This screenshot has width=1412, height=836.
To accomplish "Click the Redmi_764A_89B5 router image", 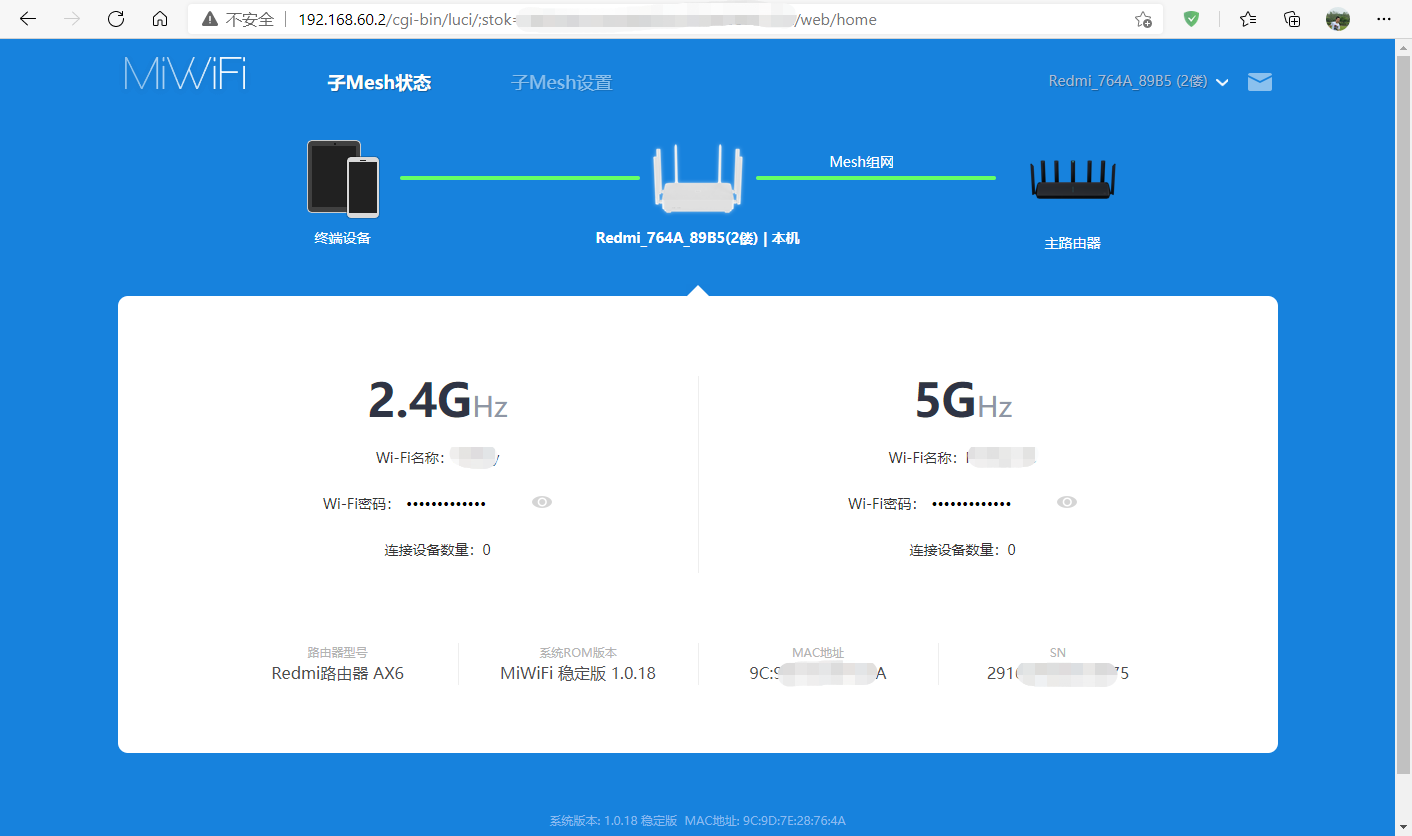I will point(697,180).
